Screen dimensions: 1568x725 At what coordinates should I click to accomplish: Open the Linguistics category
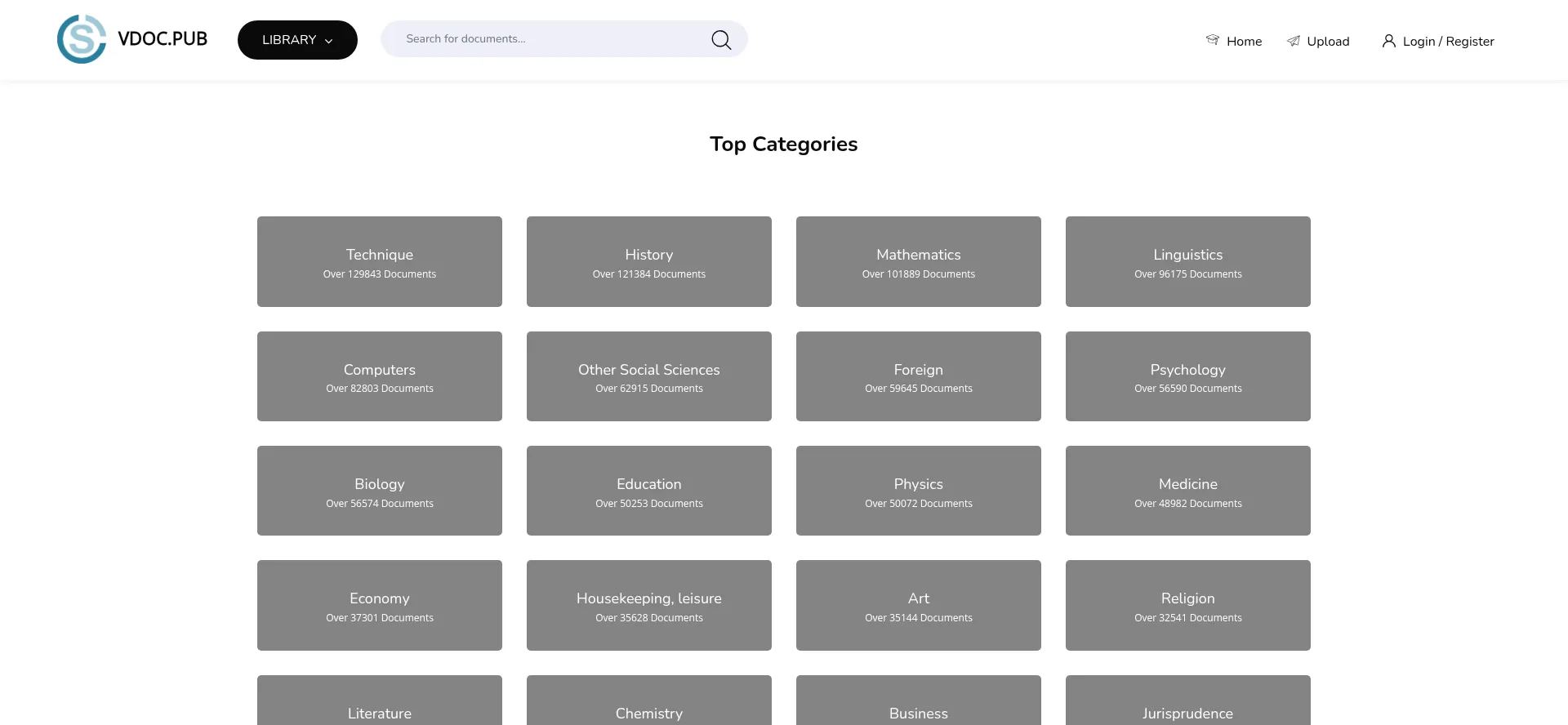point(1188,261)
